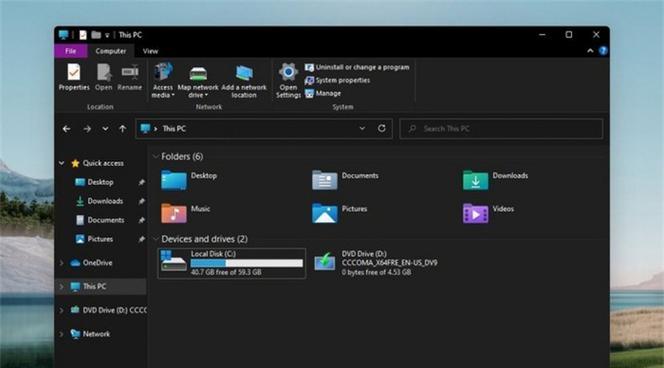664x368 pixels.
Task: Expand address bar history dropdown
Action: [362, 128]
